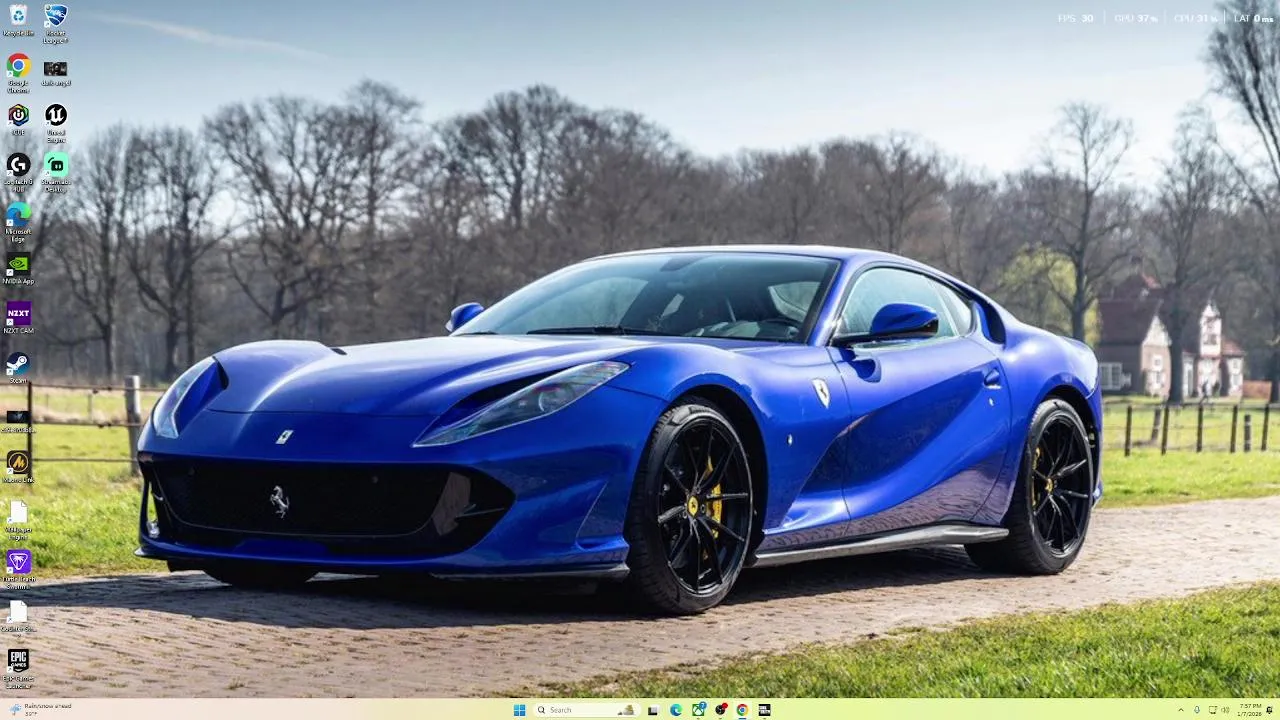Image resolution: width=1280 pixels, height=720 pixels.
Task: Open Microsoft Edge from the taskbar
Action: pos(676,710)
